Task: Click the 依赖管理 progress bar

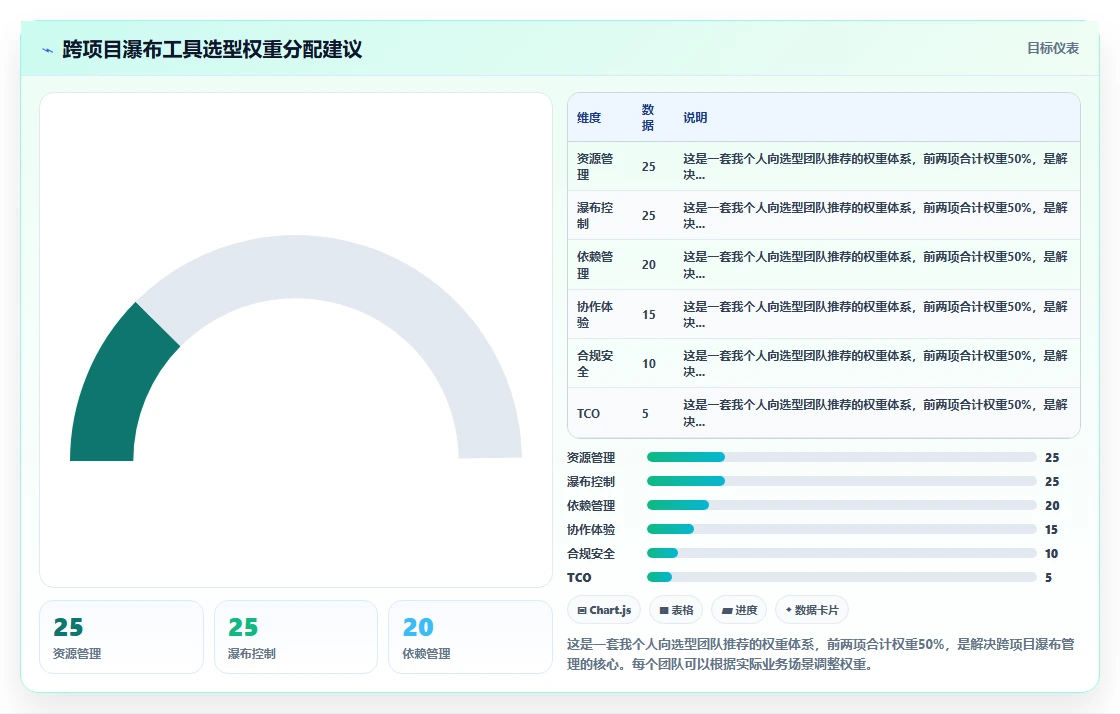Action: [x=841, y=505]
